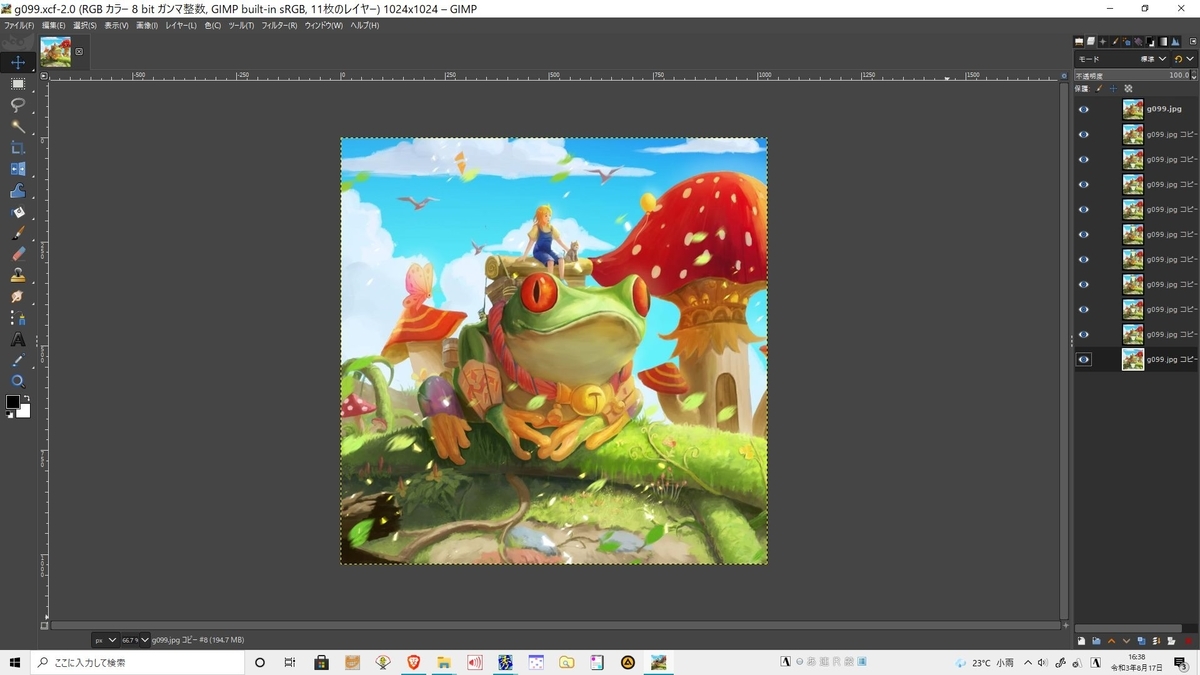Open the image menu button at ruler corner

[44, 75]
